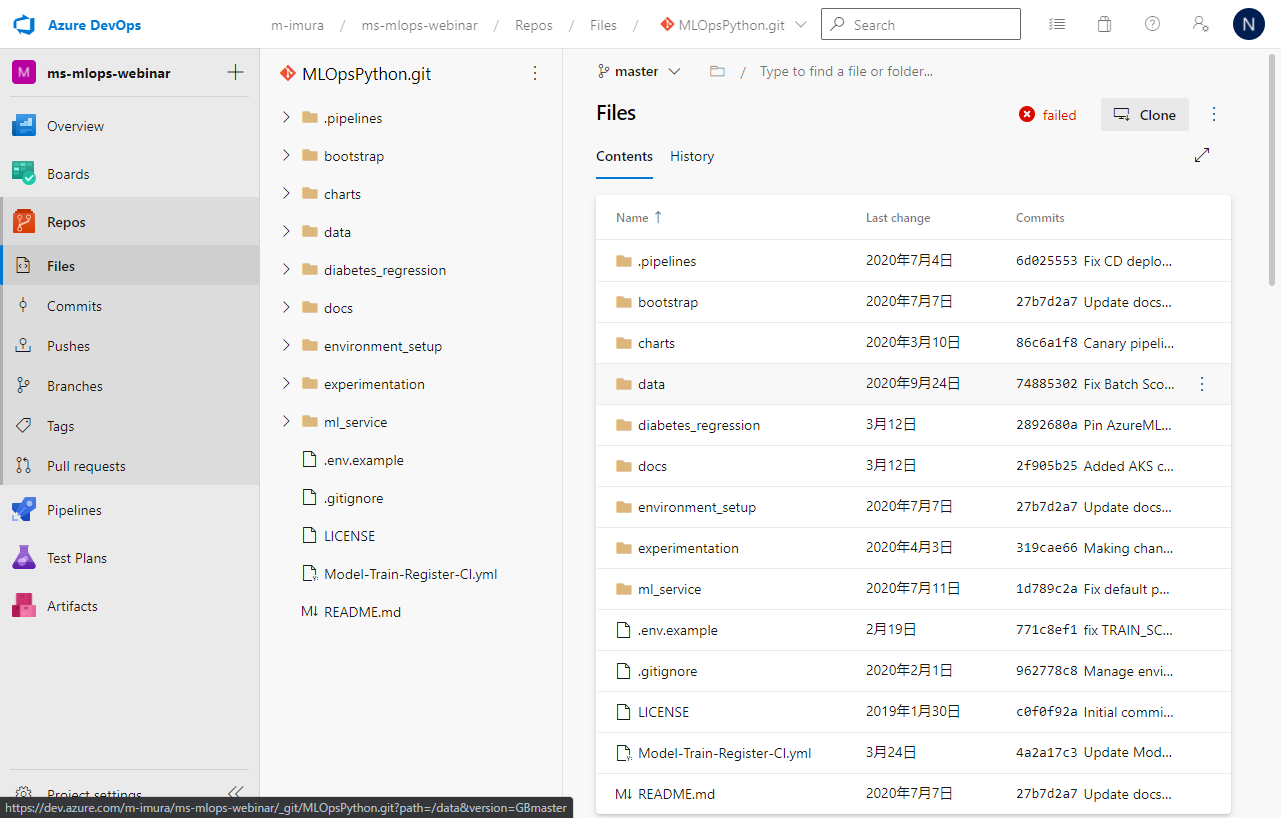Open Repos in the sidebar
Viewport: 1281px width, 818px height.
point(130,222)
